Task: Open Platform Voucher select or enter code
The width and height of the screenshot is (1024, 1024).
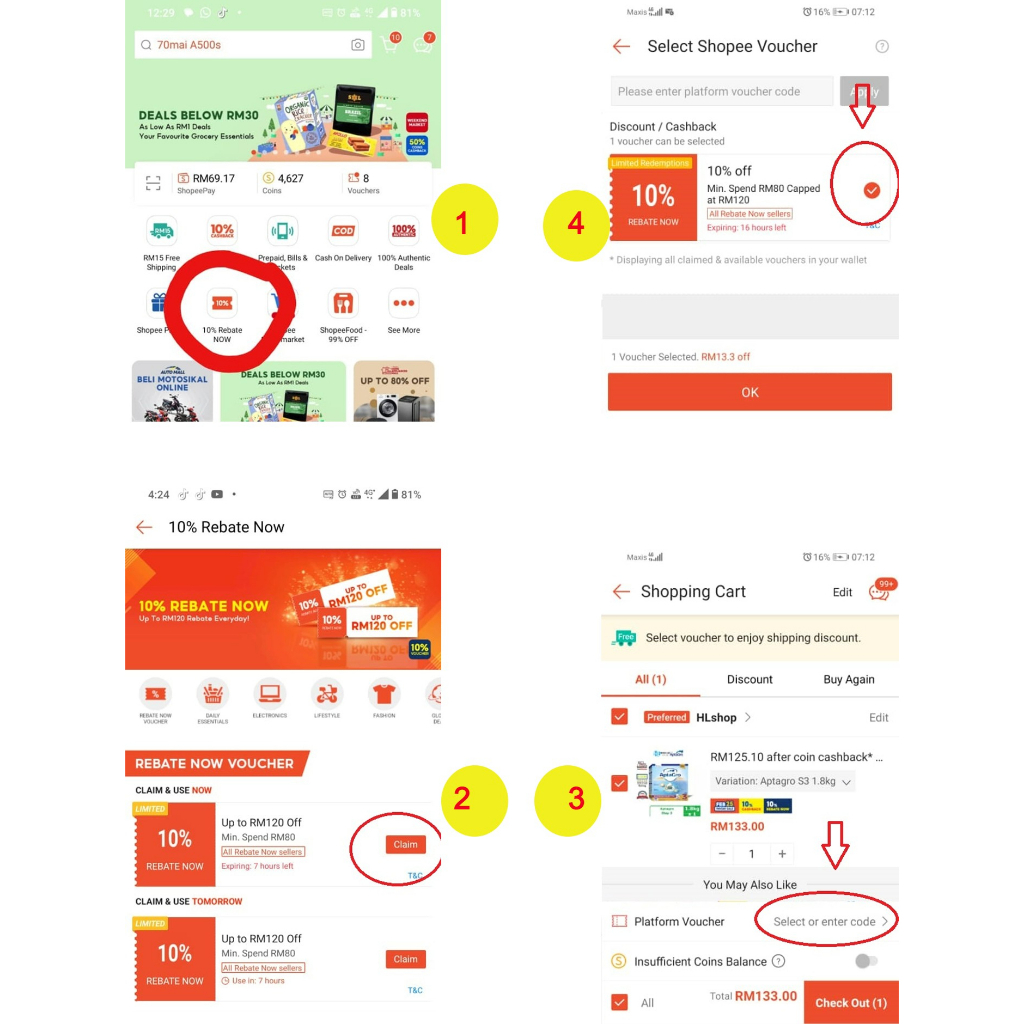Action: [x=830, y=921]
